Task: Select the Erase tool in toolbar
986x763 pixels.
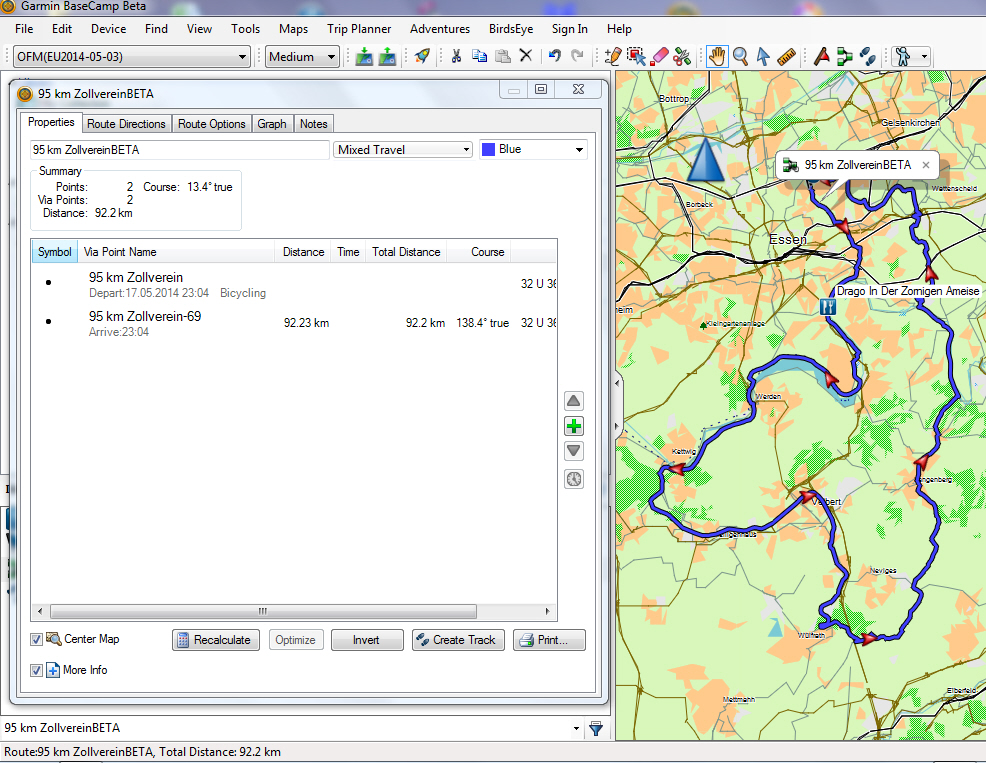Action: (660, 57)
